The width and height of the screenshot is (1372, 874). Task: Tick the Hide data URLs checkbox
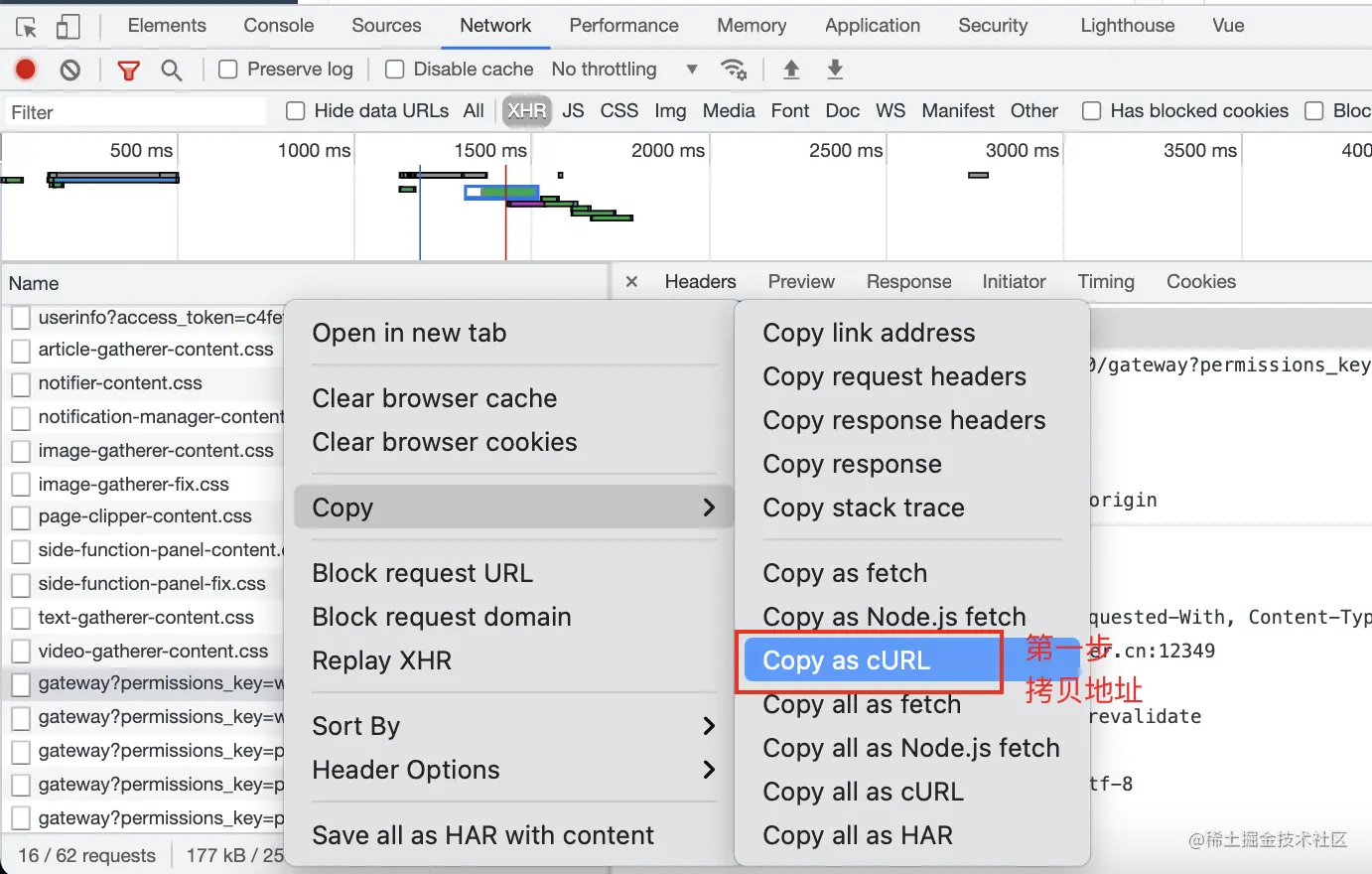click(x=295, y=111)
